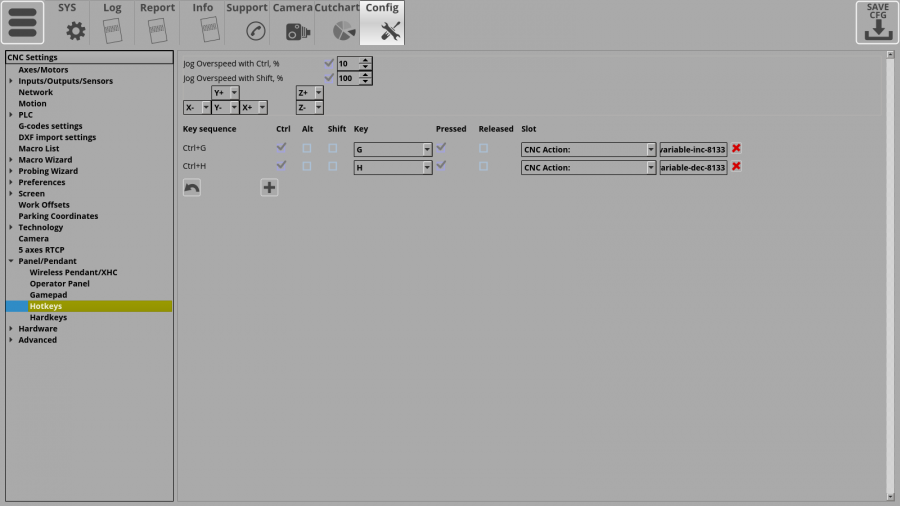Delete the Ctrl+G hotkey row
Viewport: 900px width, 506px height.
(736, 148)
